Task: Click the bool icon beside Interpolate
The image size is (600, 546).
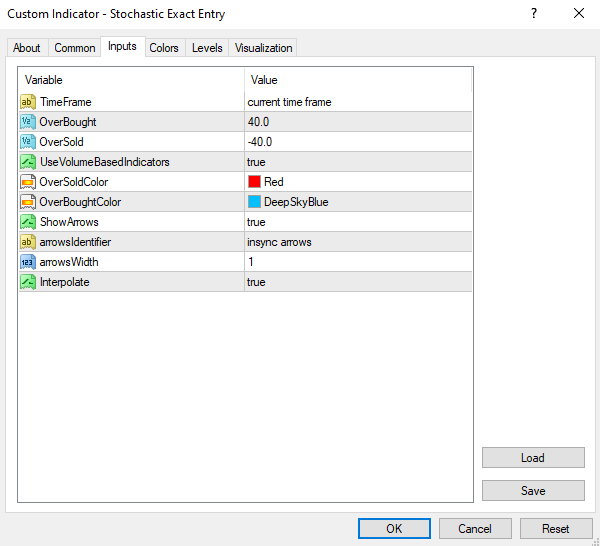Action: (x=28, y=282)
